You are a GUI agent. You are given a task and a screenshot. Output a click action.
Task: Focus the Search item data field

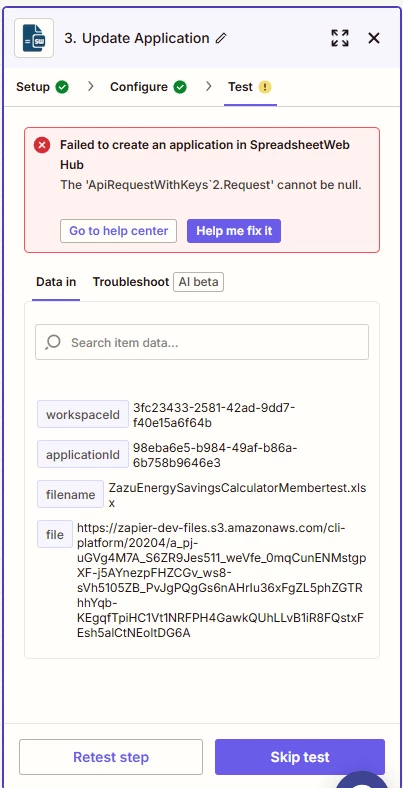tap(202, 342)
